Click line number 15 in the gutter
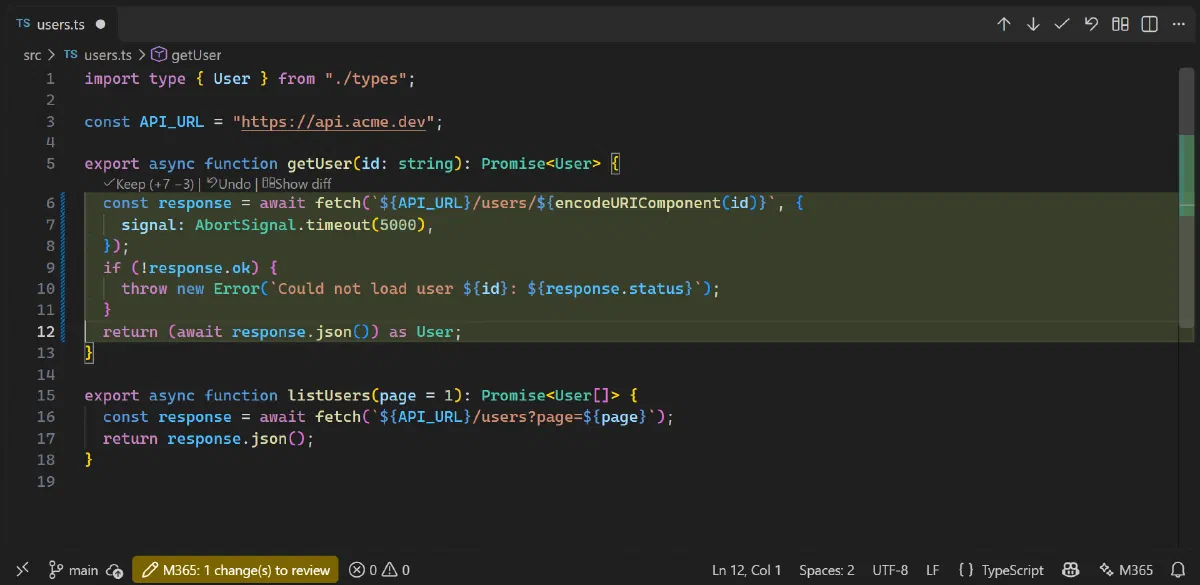This screenshot has width=1200, height=585. (46, 395)
